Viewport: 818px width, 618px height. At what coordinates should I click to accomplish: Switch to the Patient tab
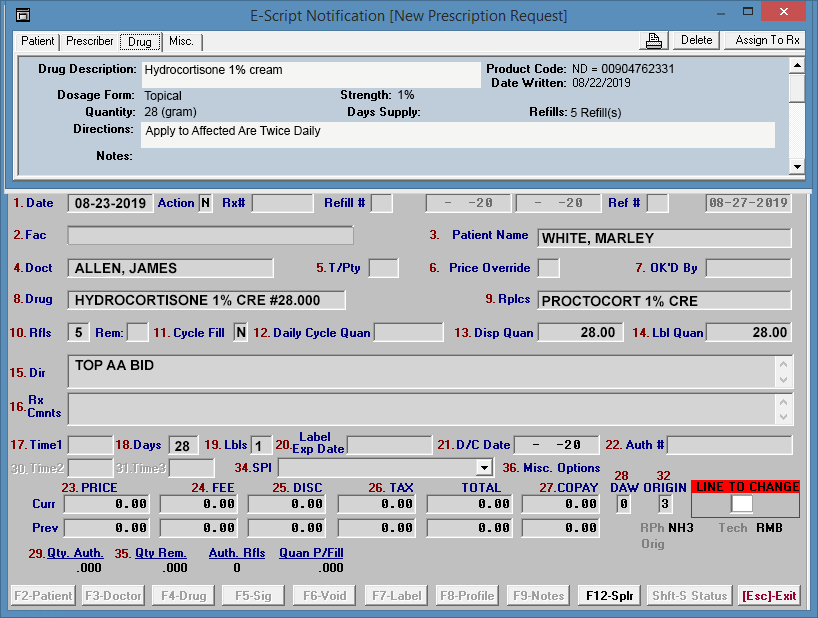38,41
